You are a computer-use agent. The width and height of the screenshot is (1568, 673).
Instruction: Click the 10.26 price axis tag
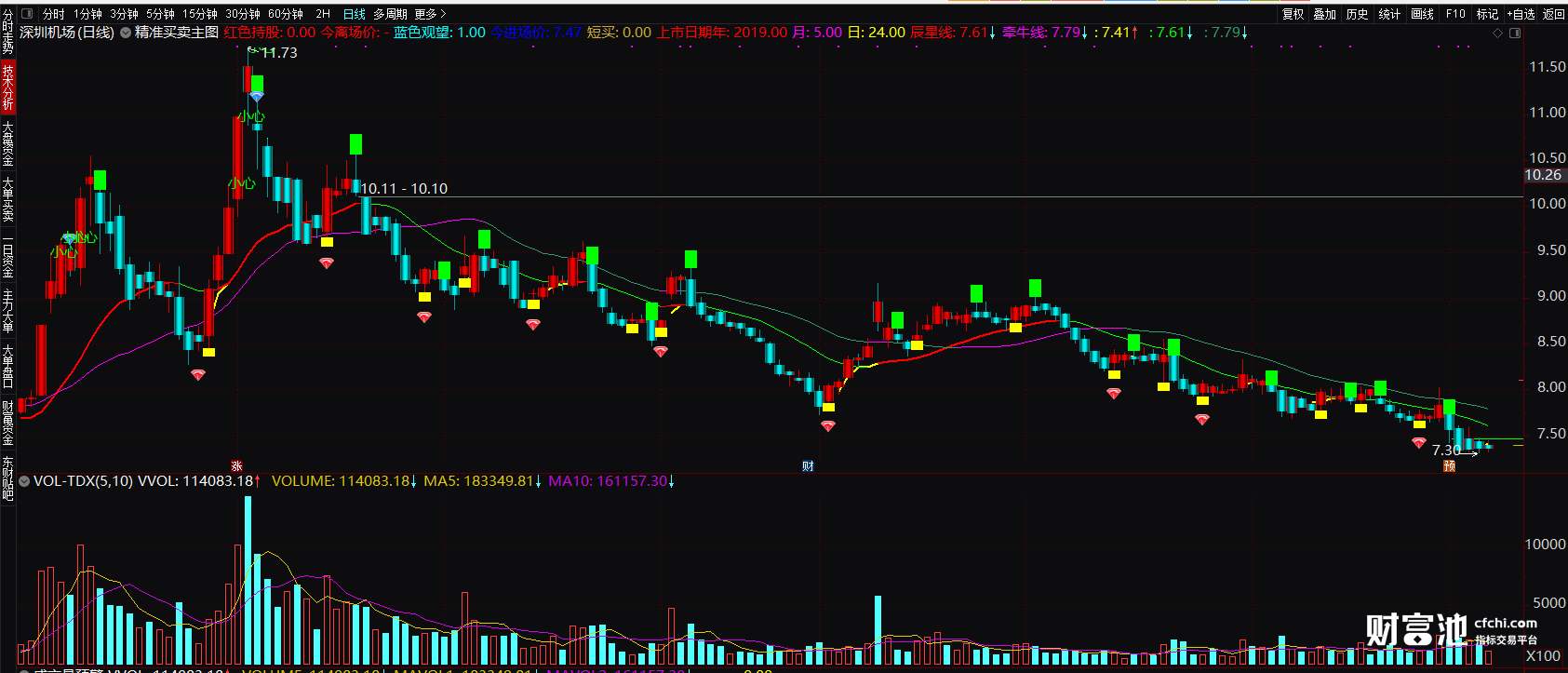click(x=1544, y=175)
